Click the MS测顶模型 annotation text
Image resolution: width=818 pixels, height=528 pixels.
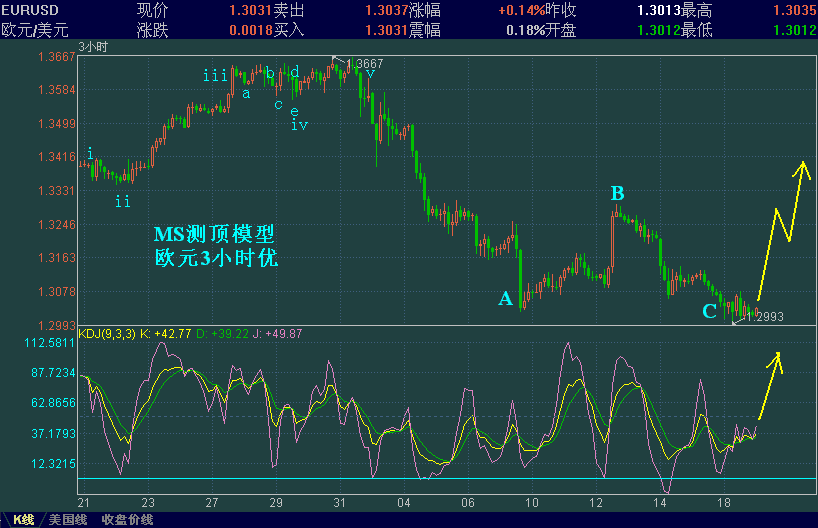pos(214,234)
